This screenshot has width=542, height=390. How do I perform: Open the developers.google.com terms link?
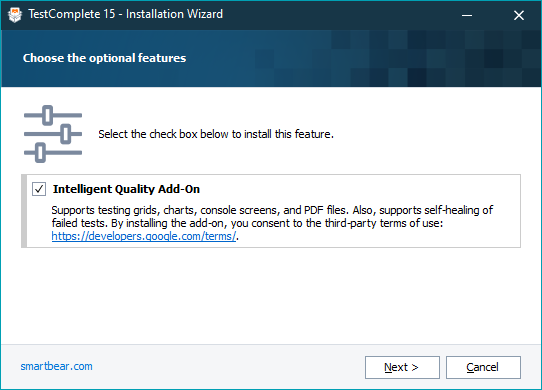point(144,236)
